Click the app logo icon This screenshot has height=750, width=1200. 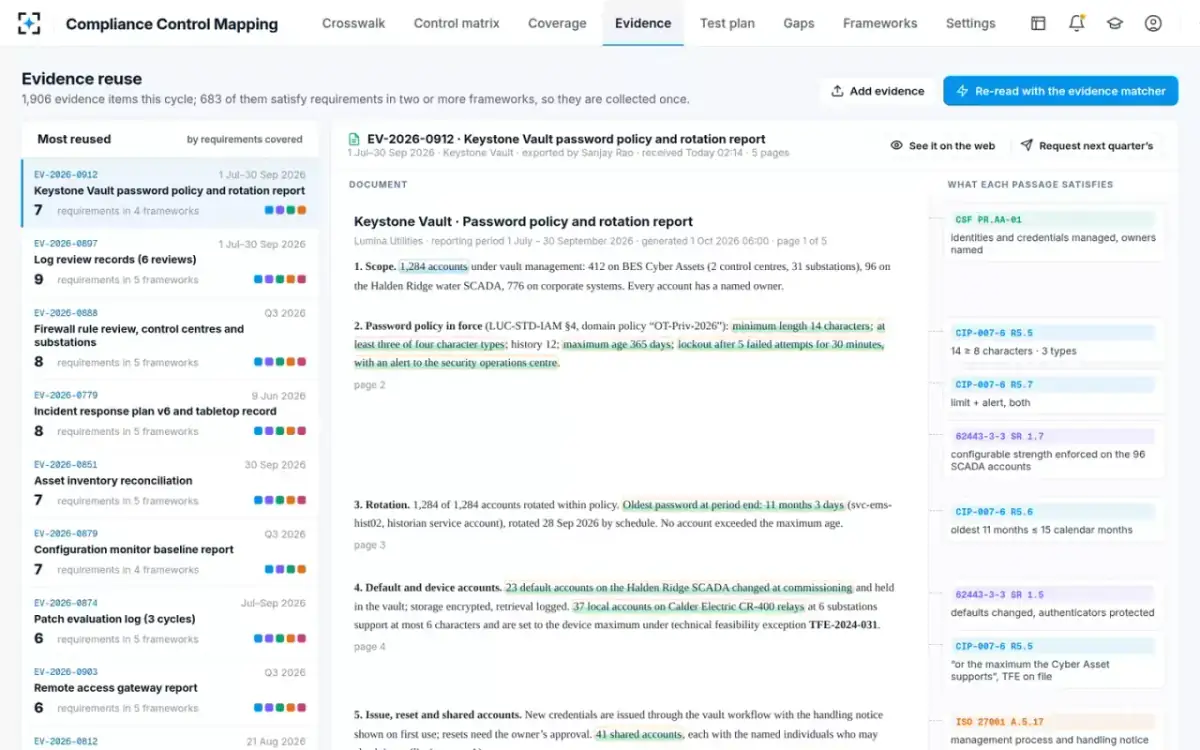click(29, 23)
